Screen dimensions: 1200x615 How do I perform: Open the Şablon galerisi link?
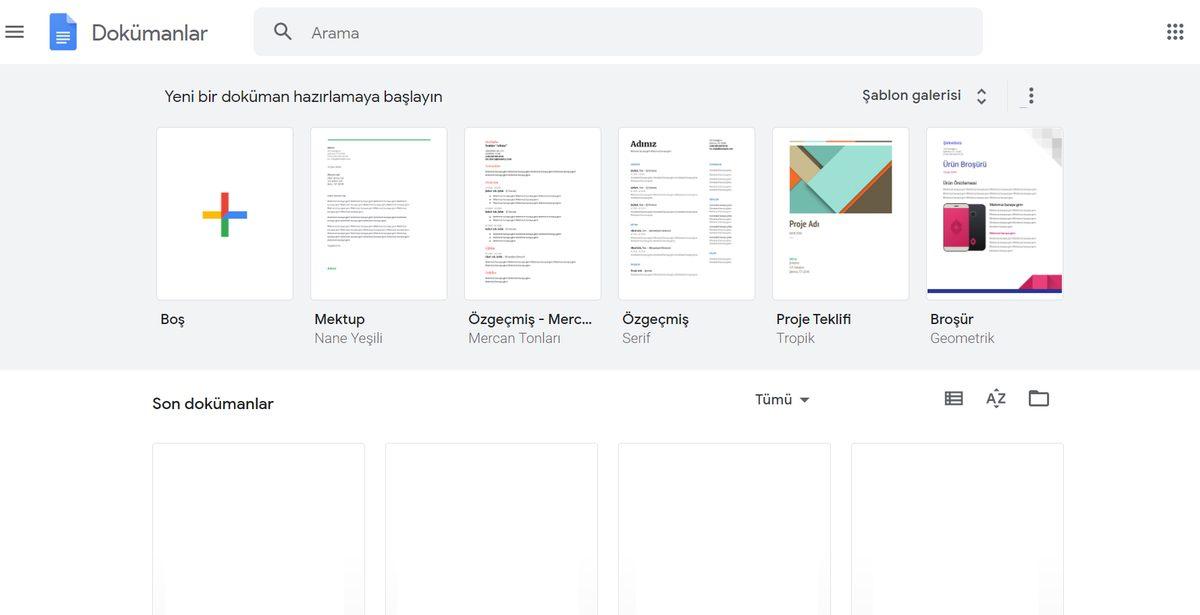911,94
